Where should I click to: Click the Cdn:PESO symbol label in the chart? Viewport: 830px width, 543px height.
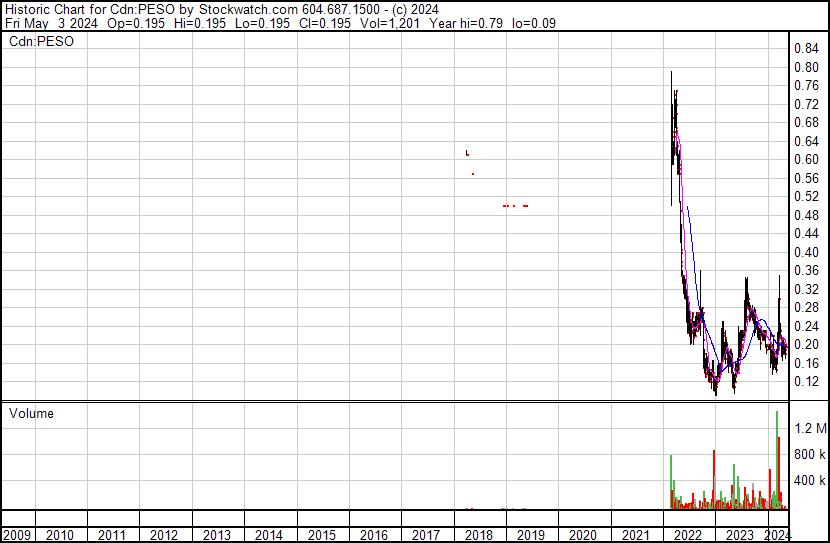click(41, 41)
